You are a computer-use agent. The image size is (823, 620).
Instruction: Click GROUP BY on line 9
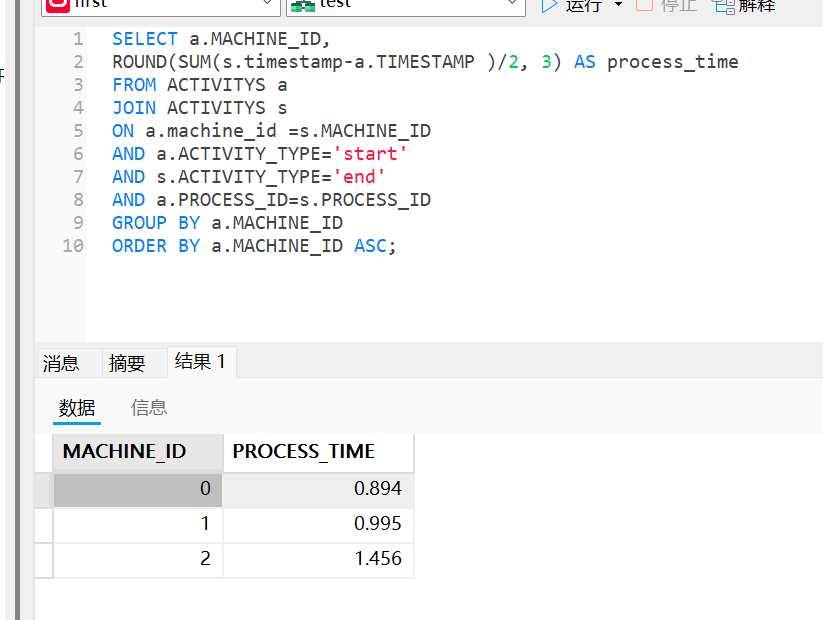156,223
